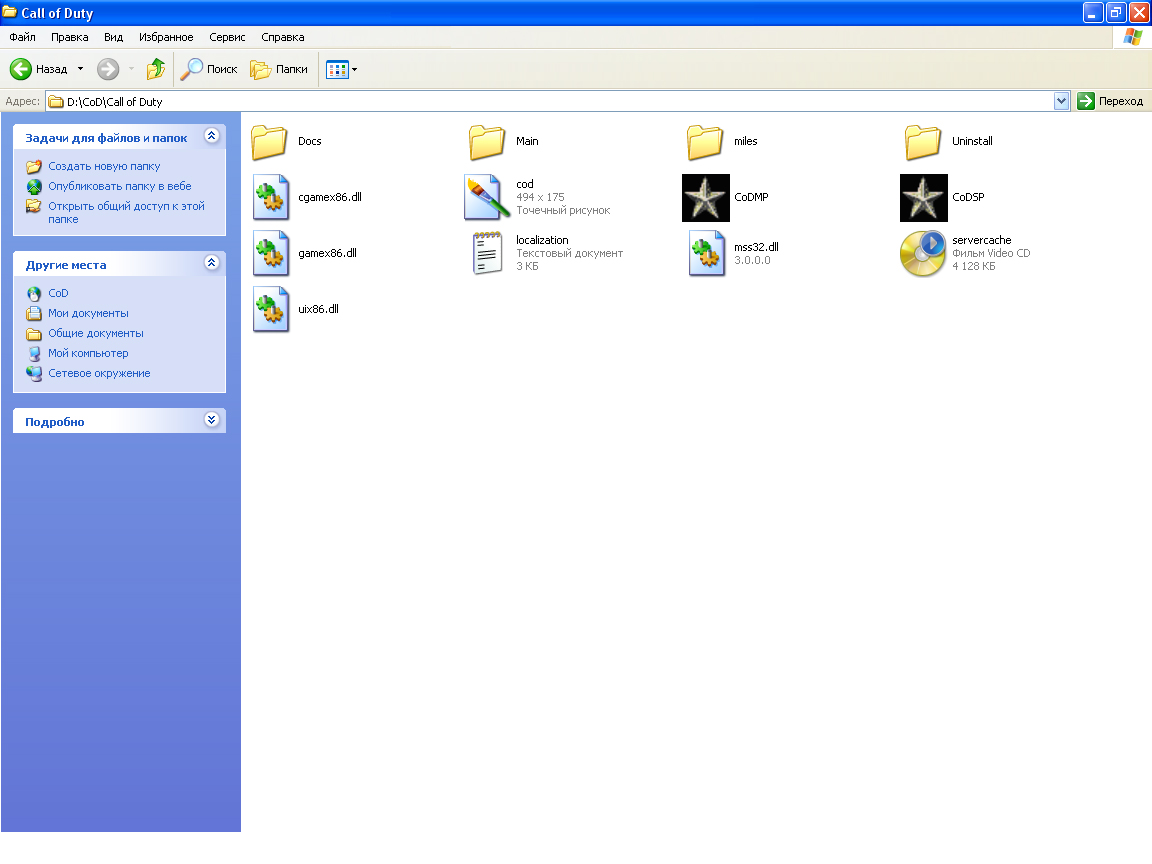Go back with the green Назад arrow
The image size is (1152, 864).
click(21, 69)
